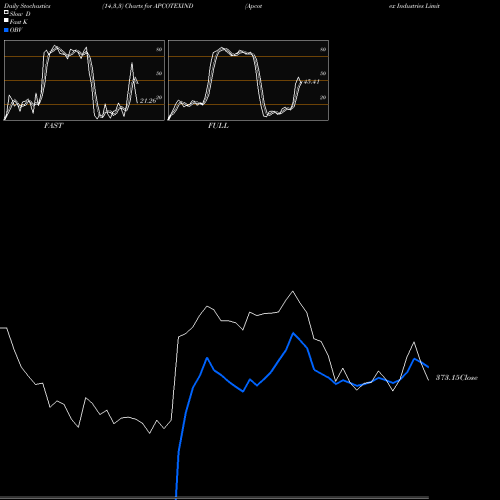
Task: Click the 50 level label in FAST chart
Action: [x=159, y=73]
